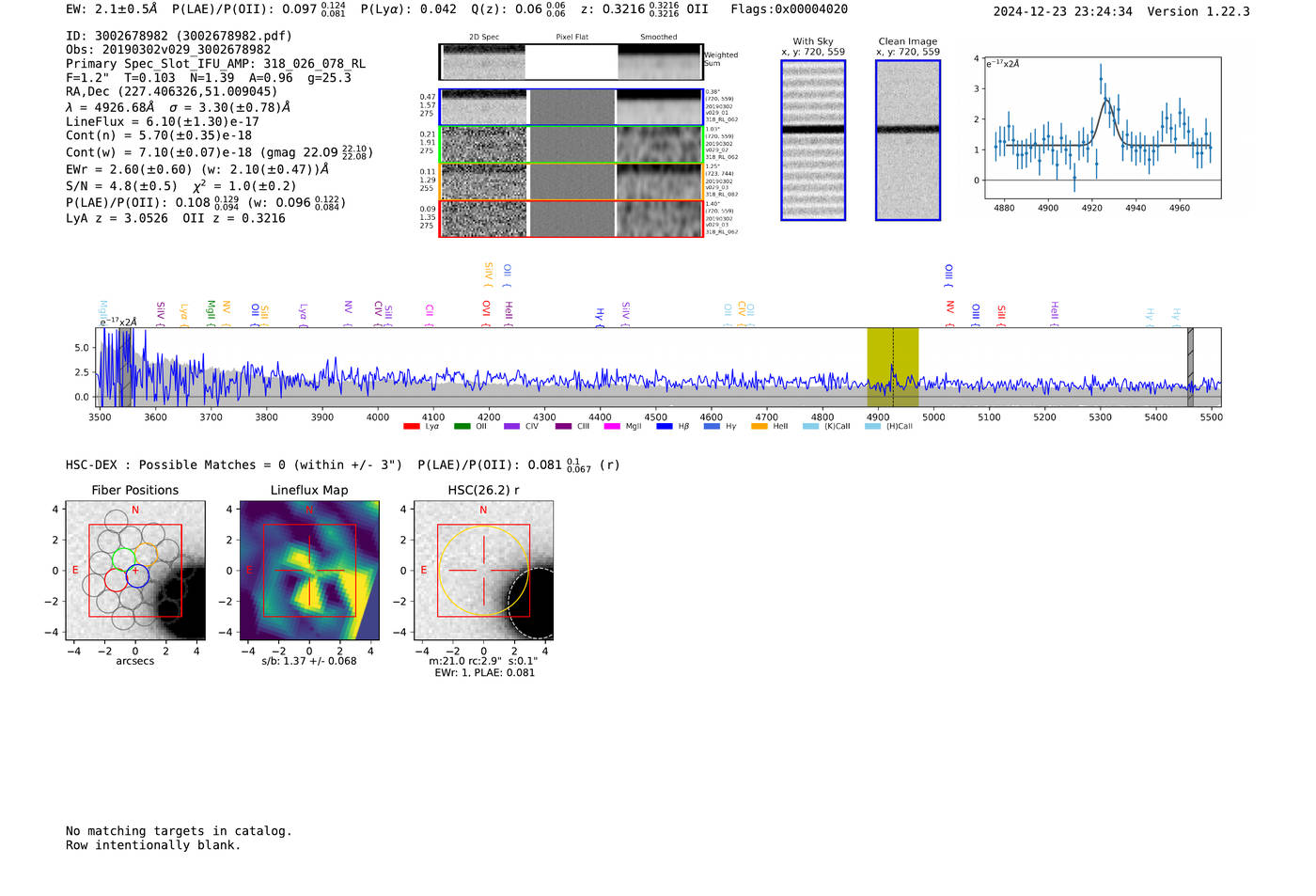The image size is (1316, 896).
Task: Click the magenta CII line marker label
Action: (429, 313)
